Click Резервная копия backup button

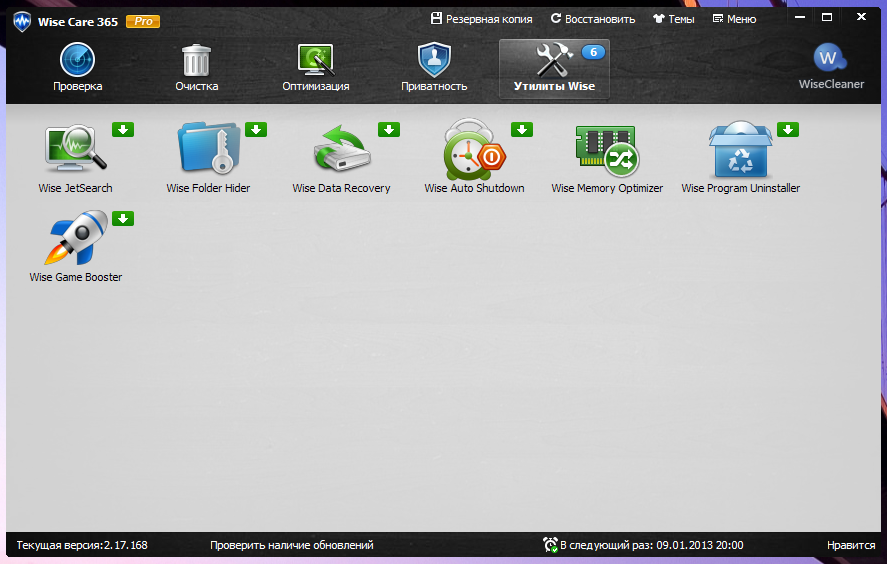tap(481, 19)
